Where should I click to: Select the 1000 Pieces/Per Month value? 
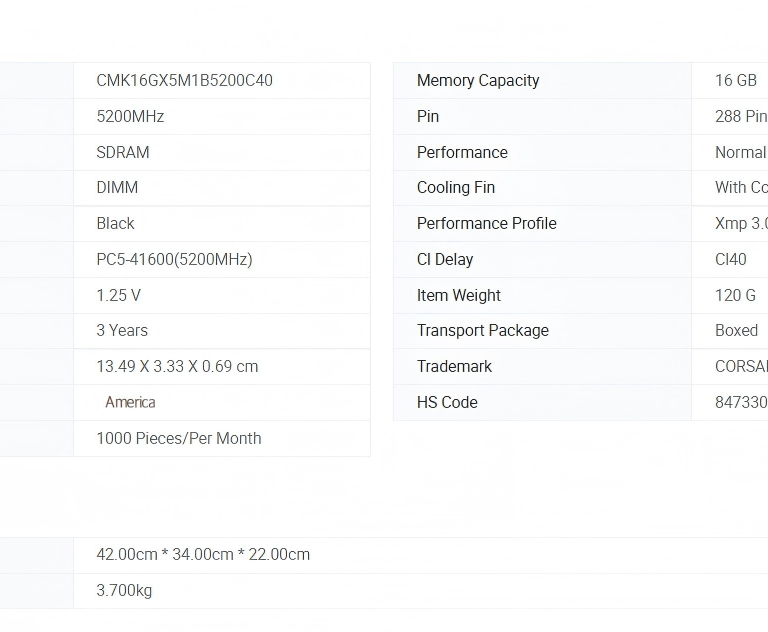tap(179, 439)
